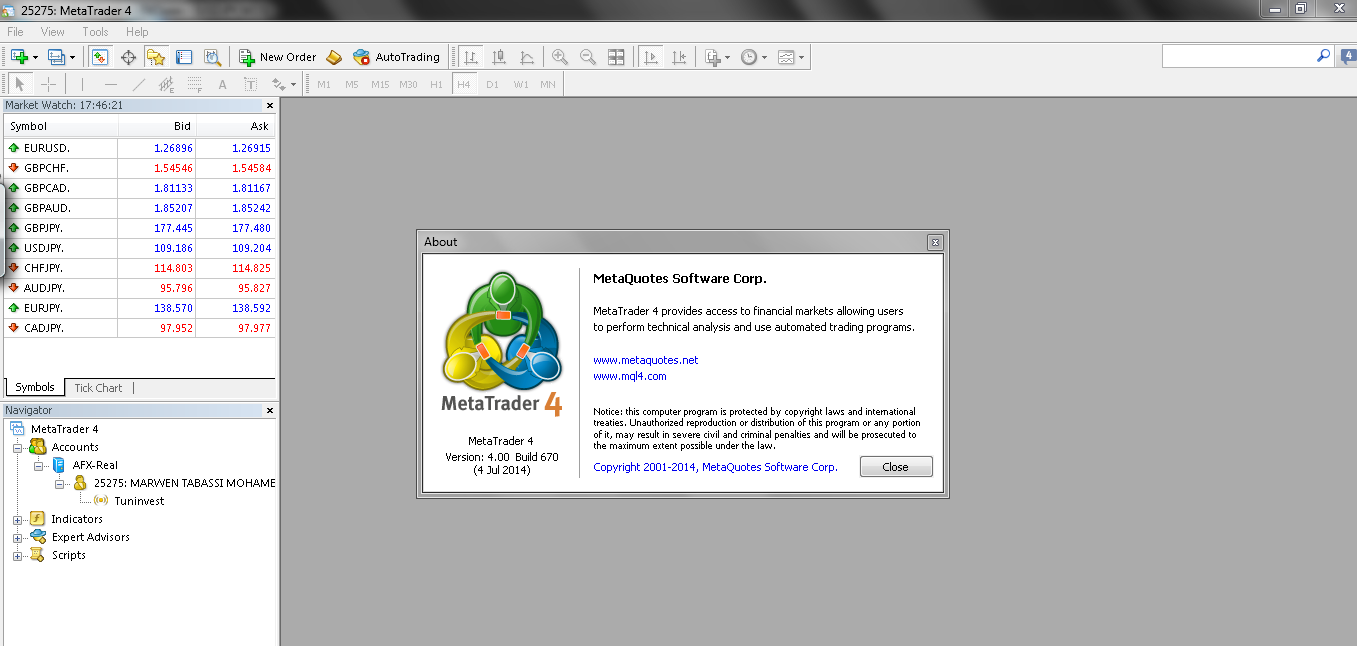Open the www.mql4.com link
The height and width of the screenshot is (646, 1357).
coord(629,376)
